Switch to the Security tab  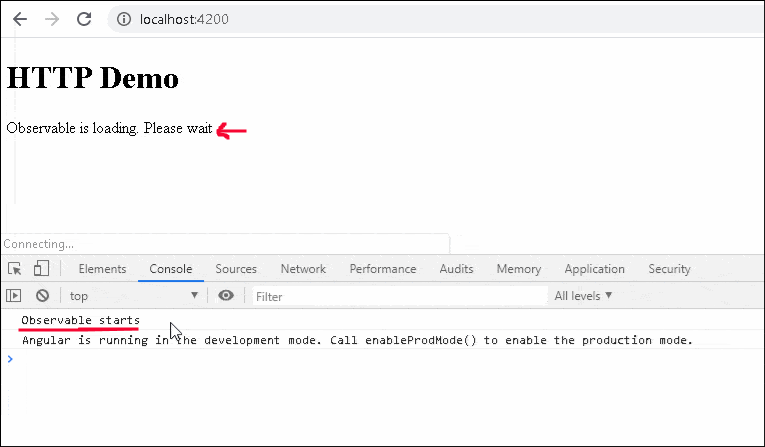(x=669, y=269)
